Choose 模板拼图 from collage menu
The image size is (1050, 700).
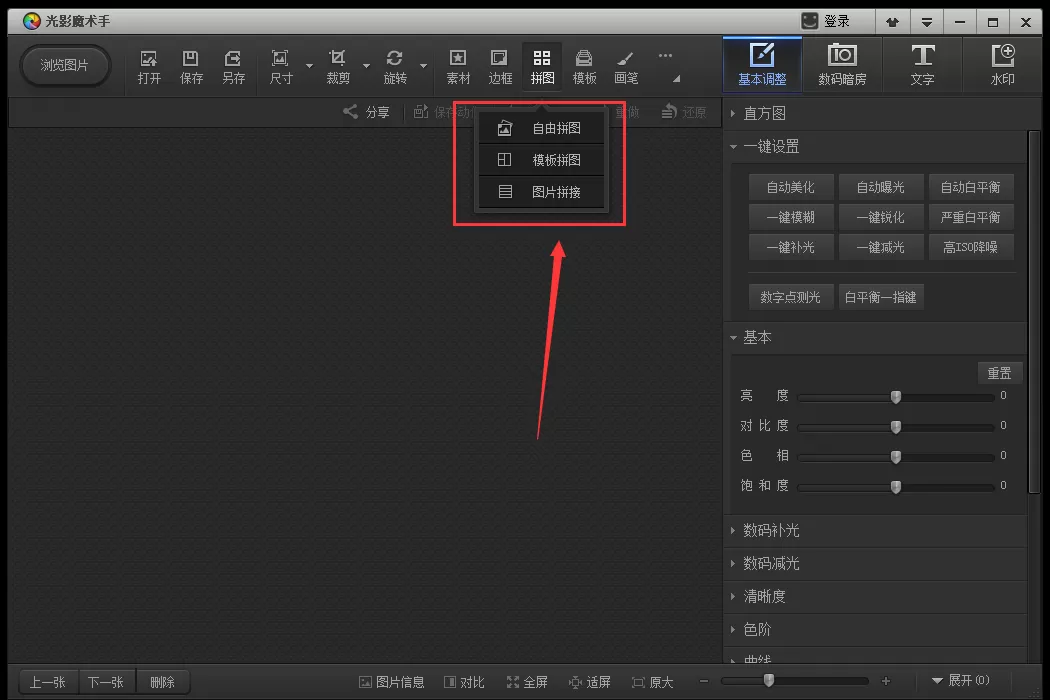click(x=541, y=160)
